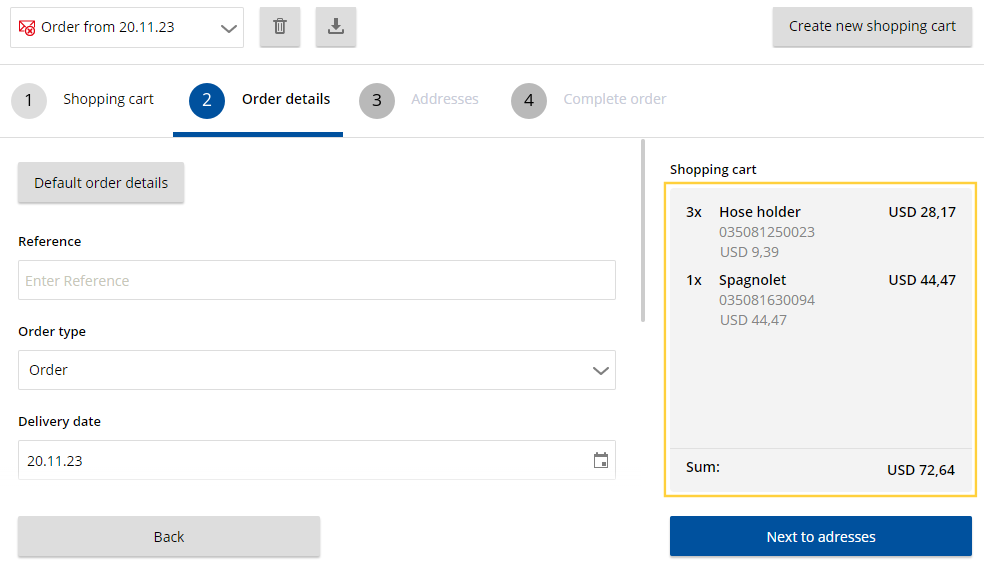Click unit price USD 9,39
The image size is (984, 570).
(x=749, y=252)
